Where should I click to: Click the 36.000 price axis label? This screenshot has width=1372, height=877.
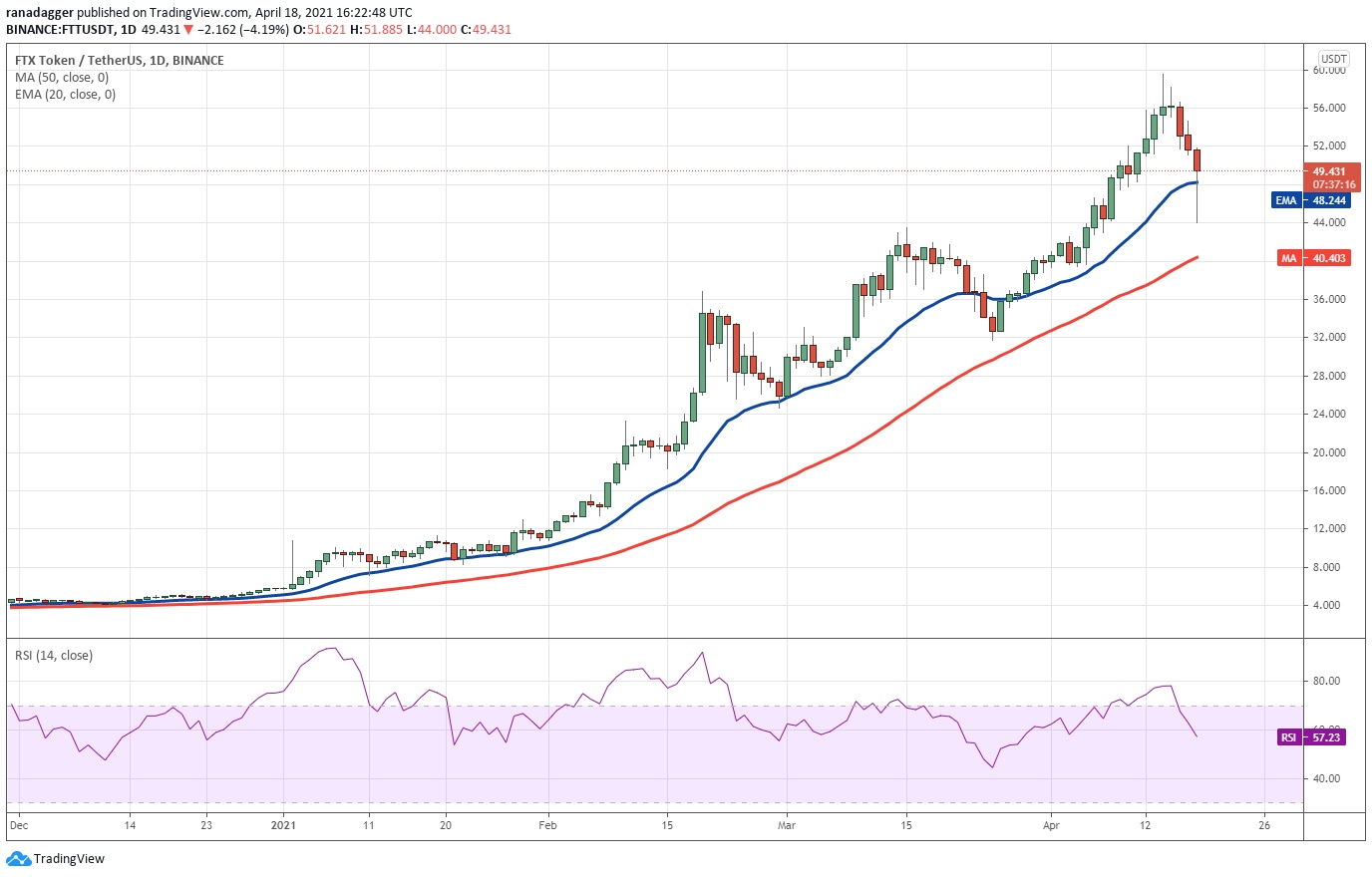[1329, 299]
